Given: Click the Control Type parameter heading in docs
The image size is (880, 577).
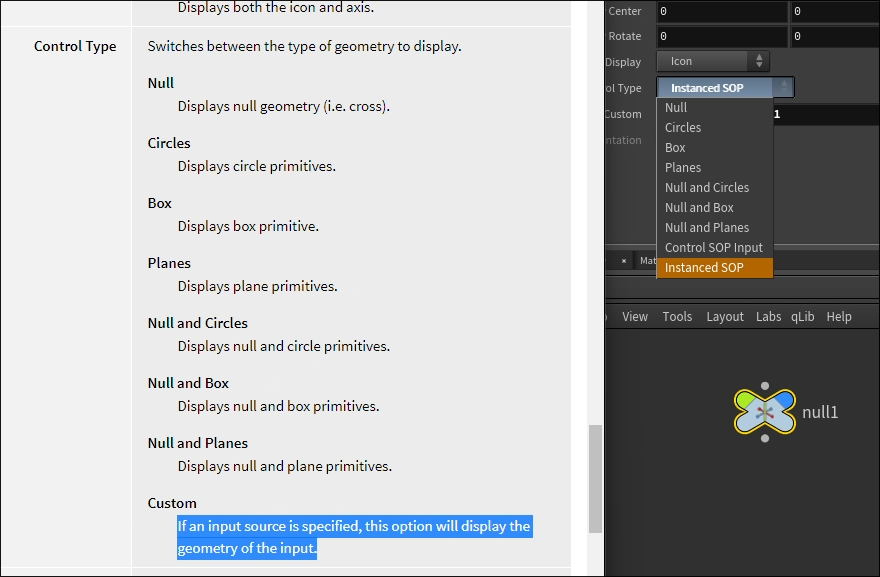Looking at the screenshot, I should (x=75, y=46).
